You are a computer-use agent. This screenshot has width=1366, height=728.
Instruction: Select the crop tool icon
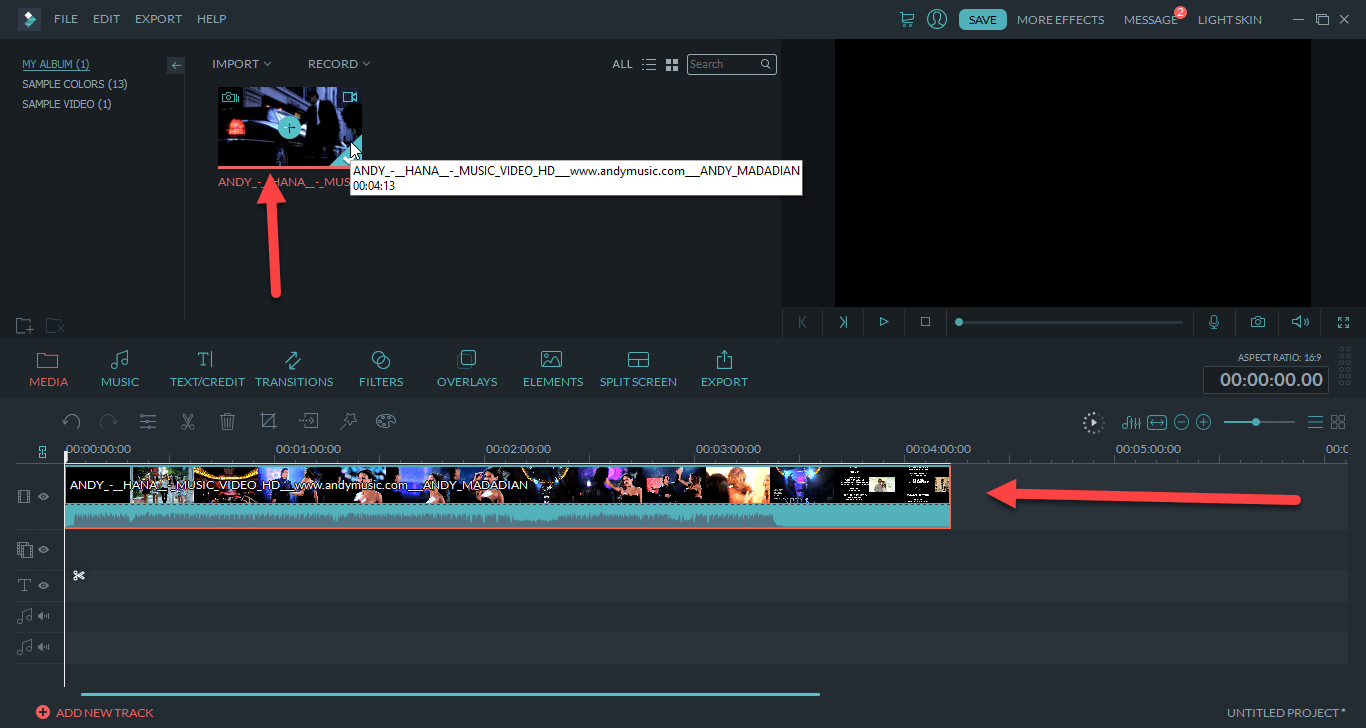tap(268, 422)
